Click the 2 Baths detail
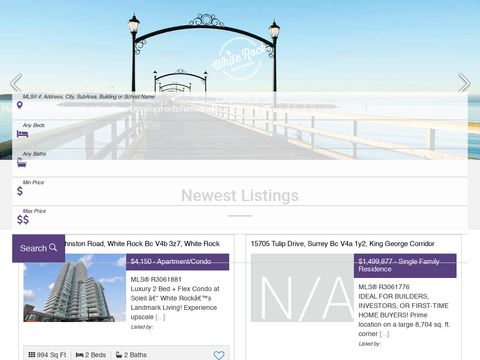 coord(131,355)
